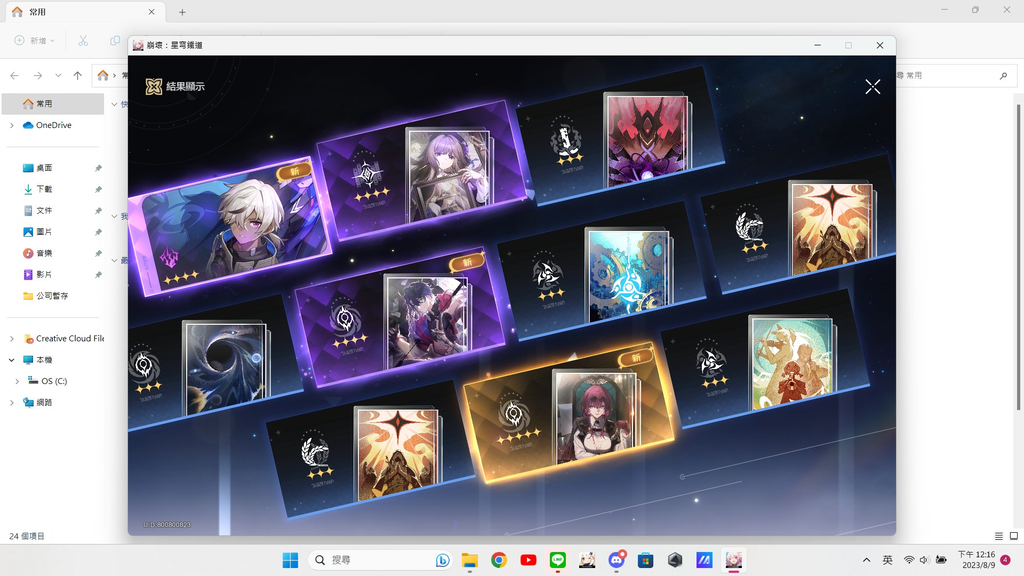
Task: Expand the OS (C:) drive node
Action: tap(17, 381)
